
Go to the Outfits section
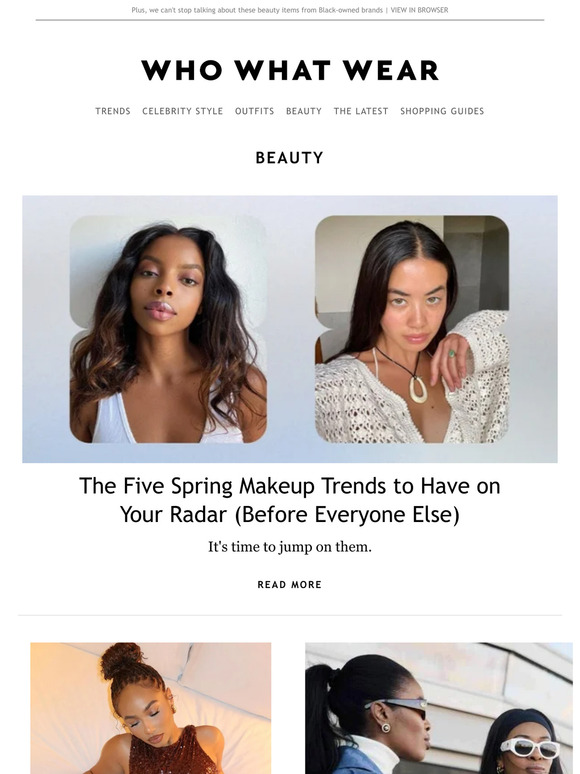click(x=254, y=111)
